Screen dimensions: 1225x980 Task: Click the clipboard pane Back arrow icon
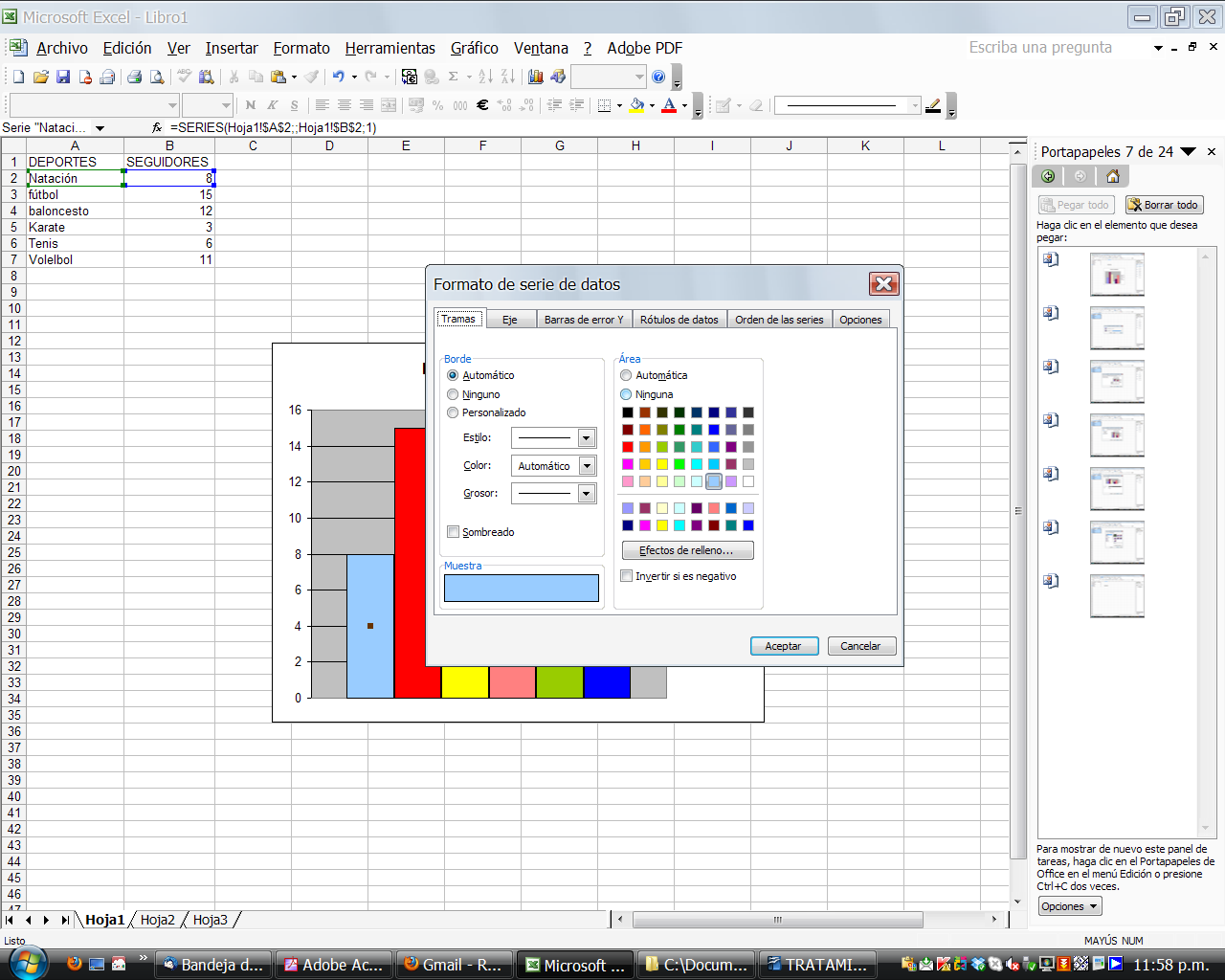(x=1048, y=176)
